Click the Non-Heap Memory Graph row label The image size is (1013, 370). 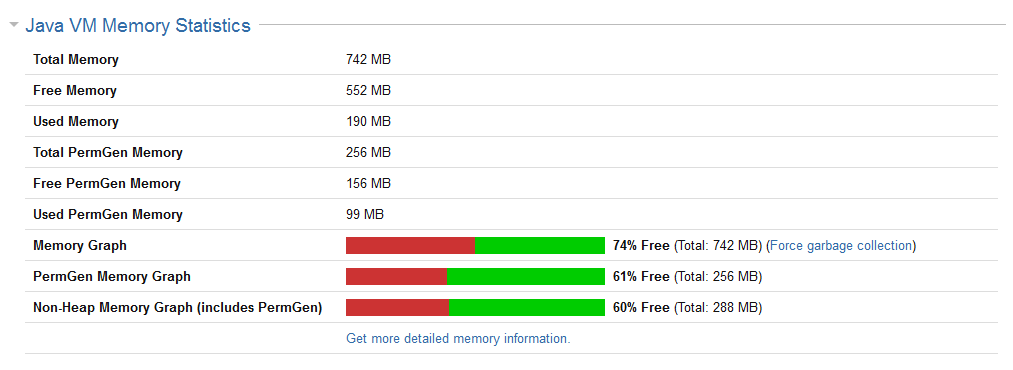[x=178, y=307]
